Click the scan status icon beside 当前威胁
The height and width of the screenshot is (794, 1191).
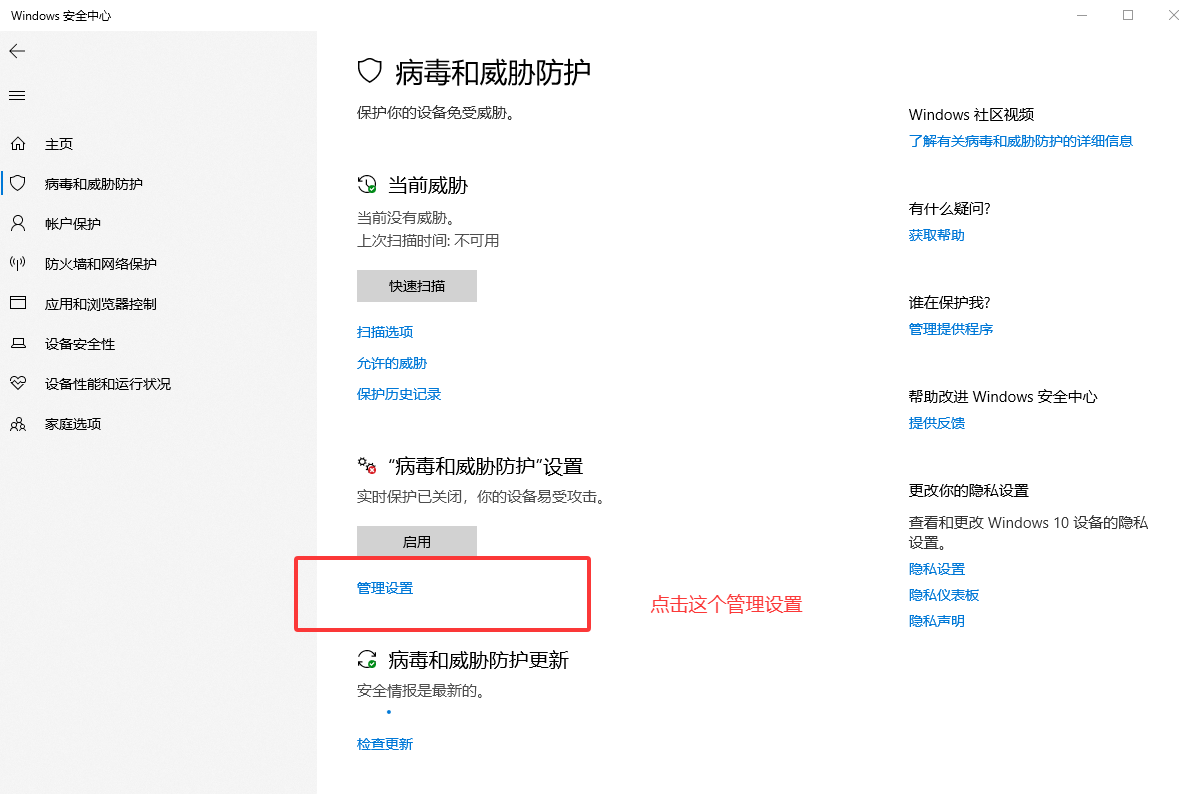[x=367, y=184]
